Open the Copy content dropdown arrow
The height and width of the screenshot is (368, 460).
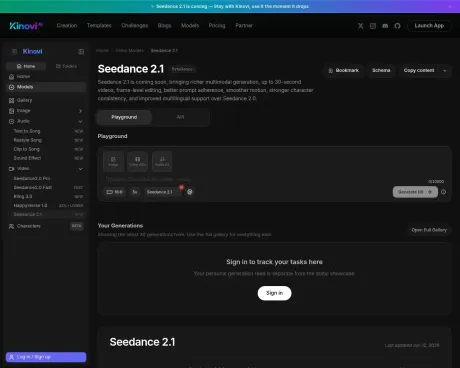tap(445, 70)
